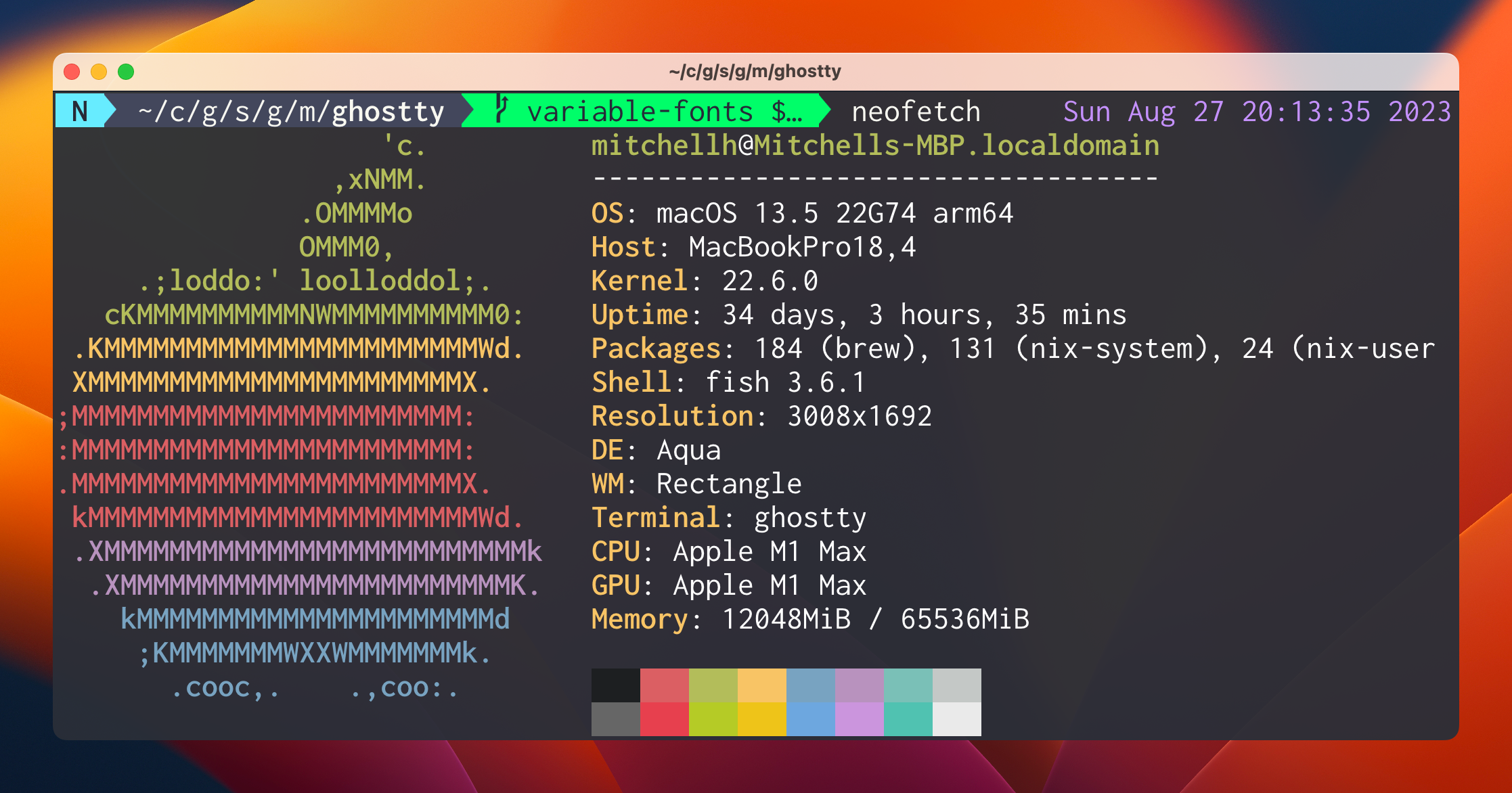1512x793 pixels.
Task: Click the muted red swatch in top row
Action: [665, 685]
